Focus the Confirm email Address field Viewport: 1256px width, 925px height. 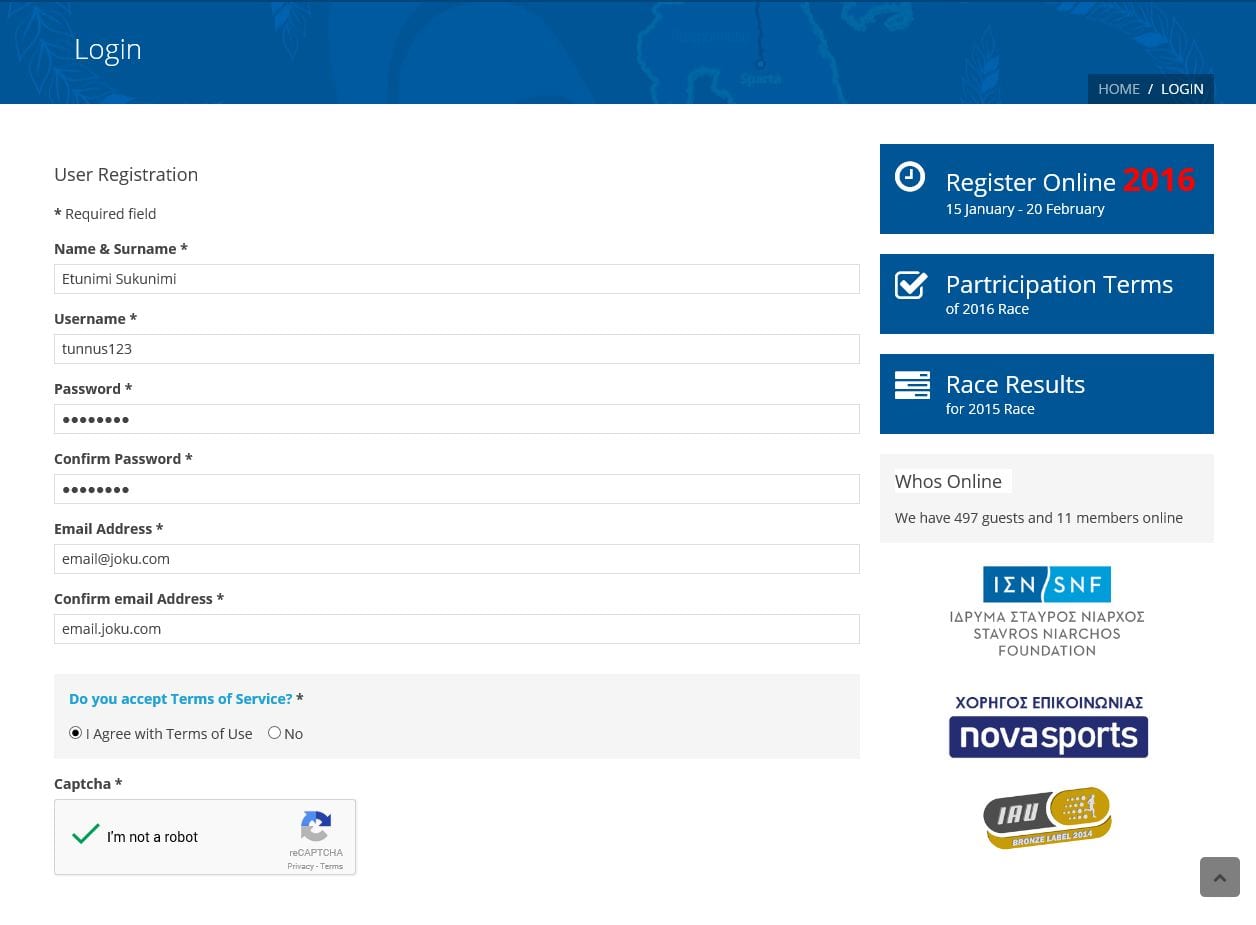coord(456,629)
